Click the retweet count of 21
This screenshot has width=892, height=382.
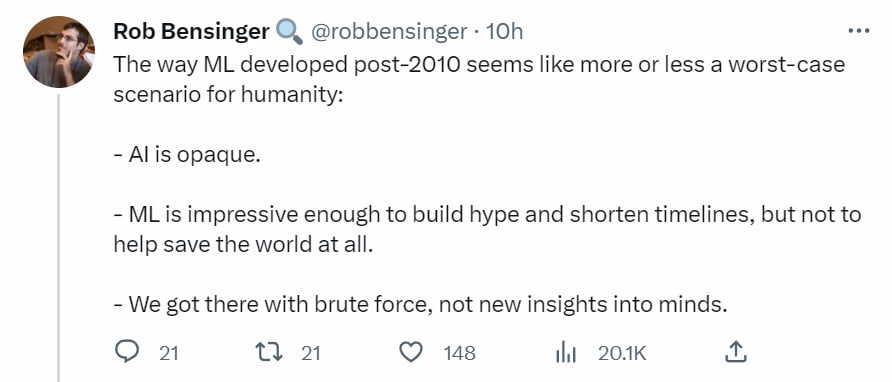pyautogui.click(x=311, y=354)
